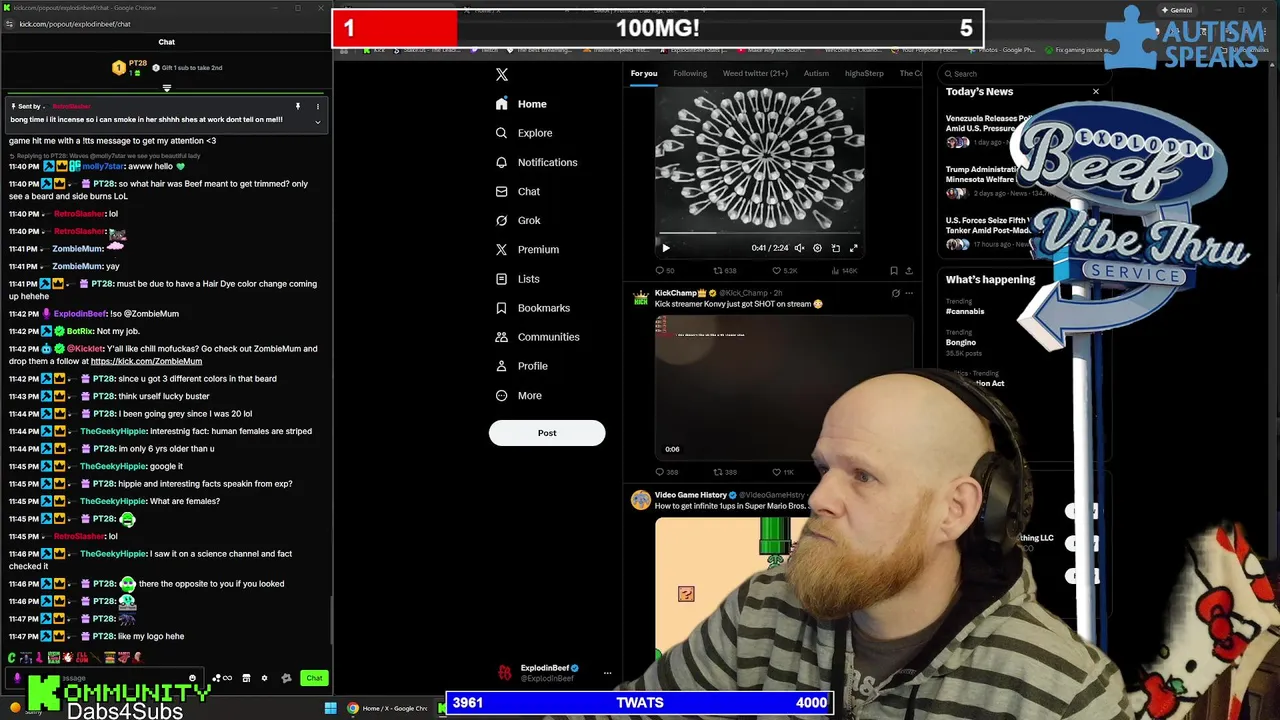Switch to the For you tab

click(x=644, y=73)
